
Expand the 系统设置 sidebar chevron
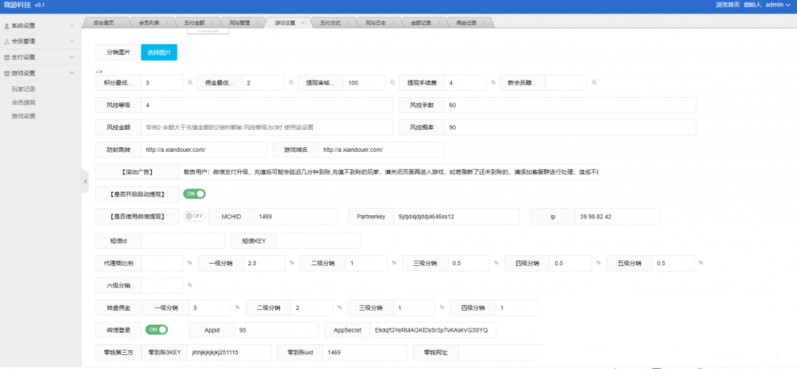[72, 25]
